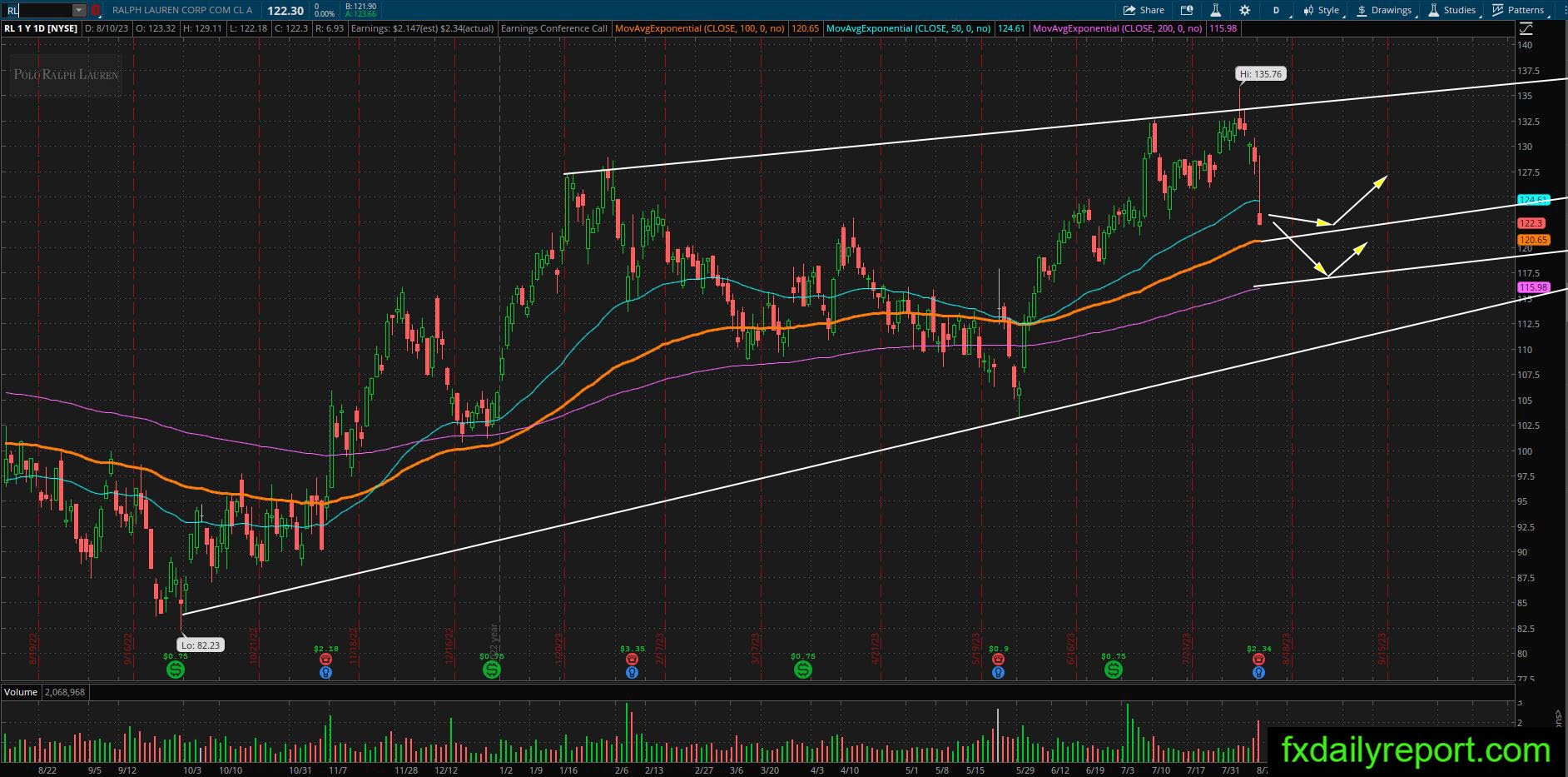Click blue conference call bulb under $2.18

click(325, 672)
